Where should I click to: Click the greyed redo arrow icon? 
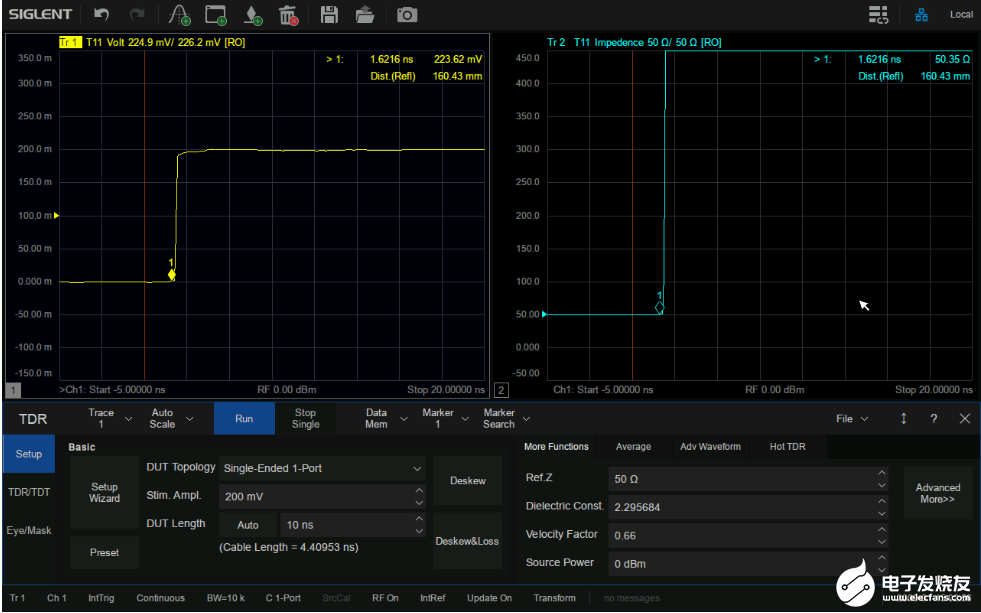[x=137, y=14]
